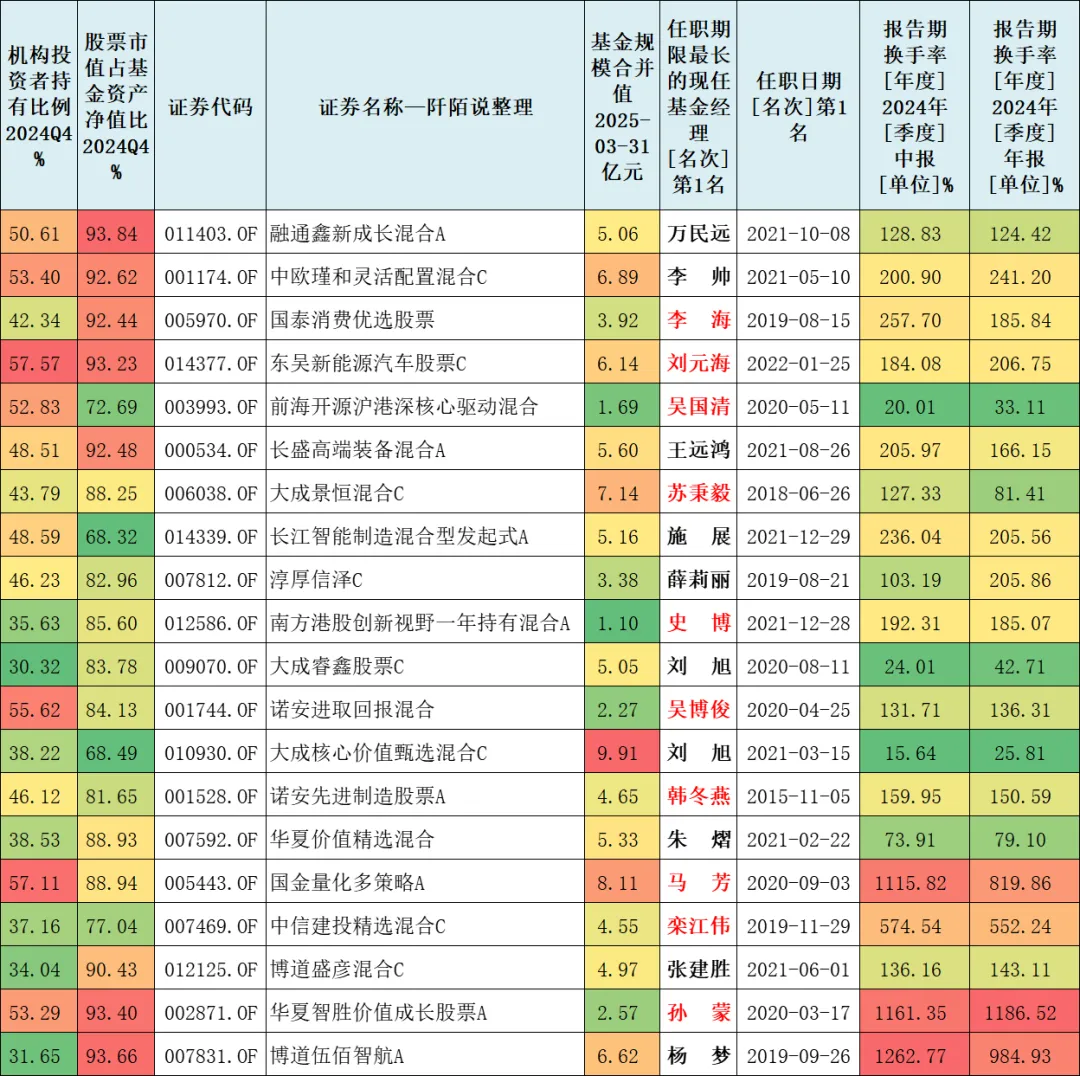Select manager name 吴博俊

click(698, 710)
